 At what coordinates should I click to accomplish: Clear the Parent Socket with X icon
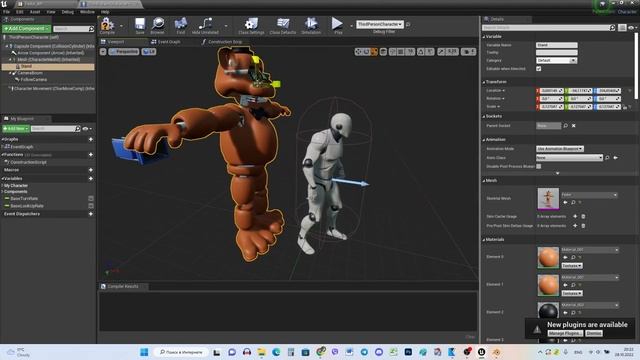573,126
